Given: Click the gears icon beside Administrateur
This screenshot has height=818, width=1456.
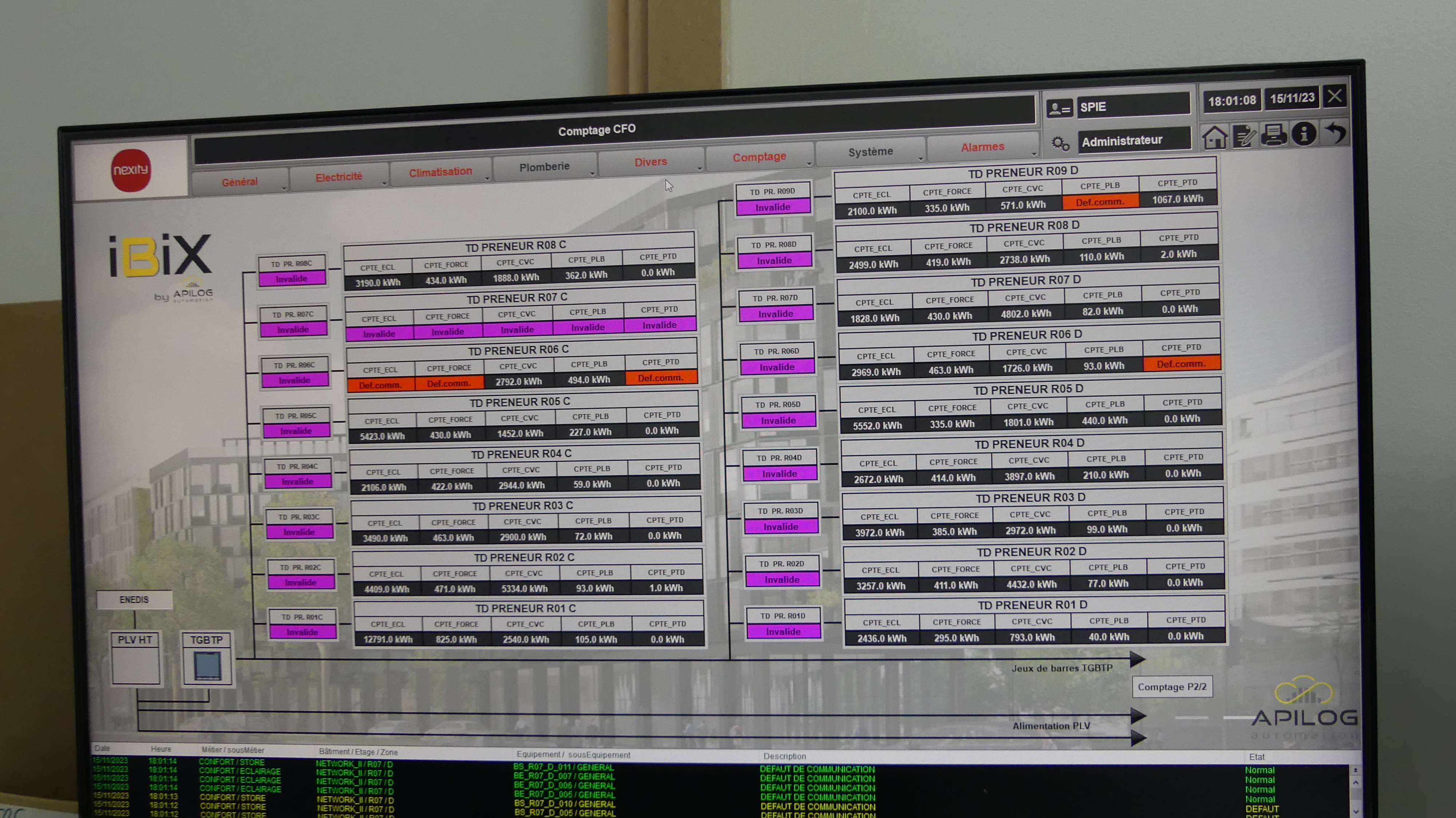Looking at the screenshot, I should point(1060,144).
